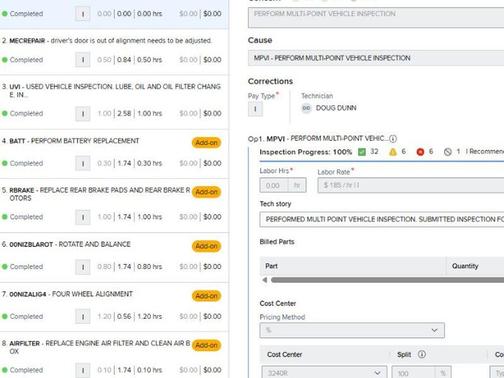Click the pay type I box on 00NIZBLAROT row
Screen dimensions: 504x378
point(83,267)
